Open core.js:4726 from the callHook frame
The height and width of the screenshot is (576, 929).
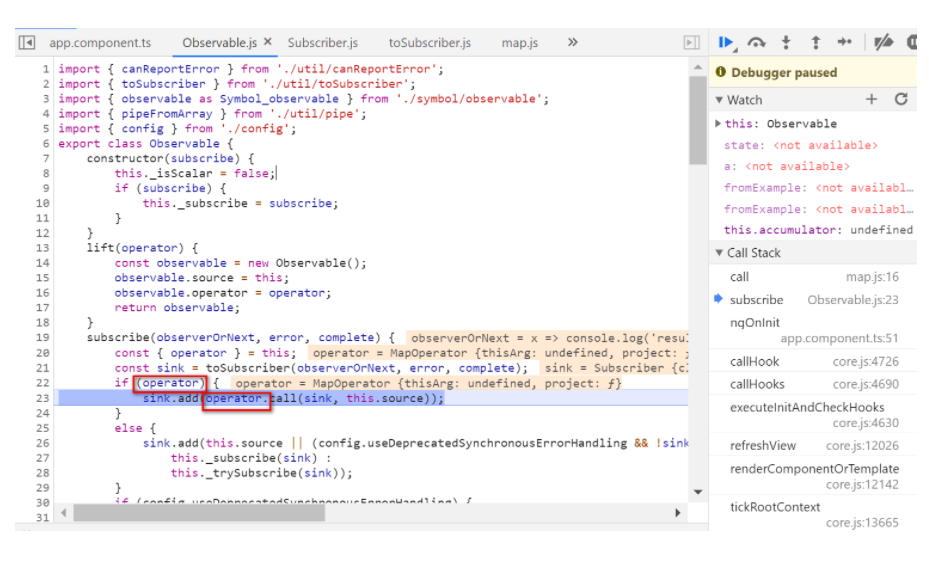(866, 360)
